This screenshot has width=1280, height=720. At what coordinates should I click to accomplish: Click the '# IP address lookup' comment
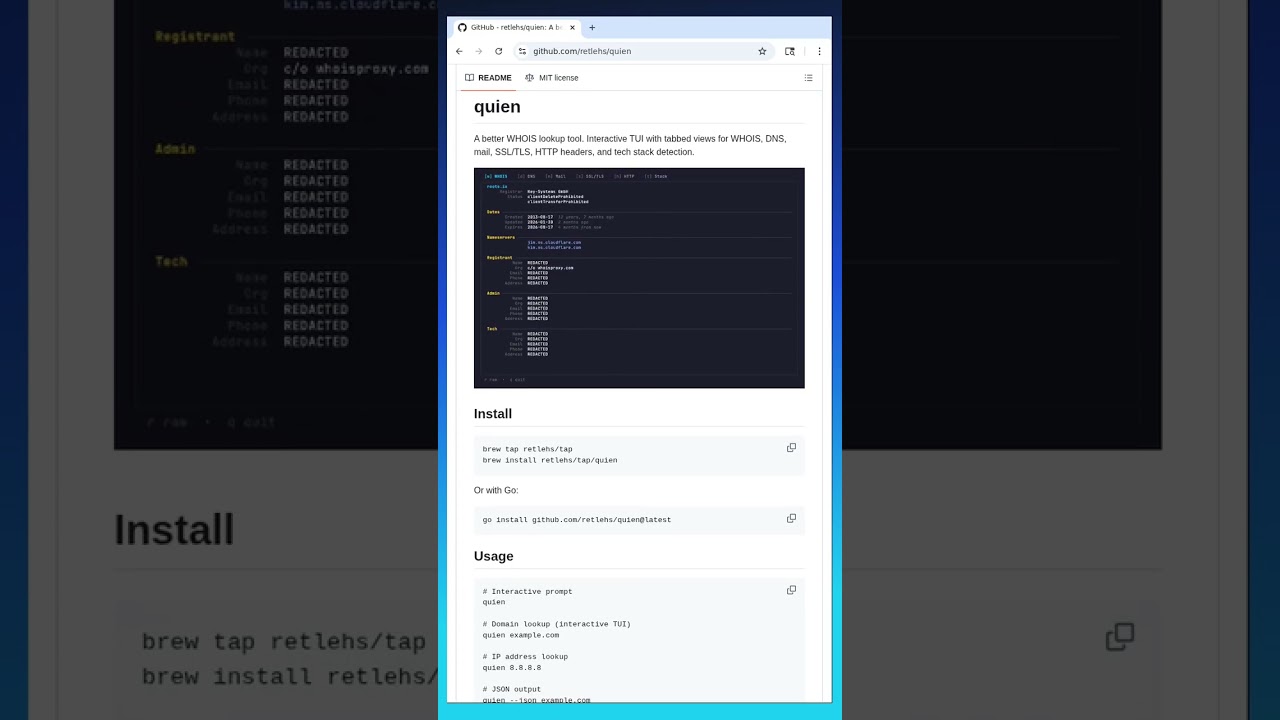[525, 657]
